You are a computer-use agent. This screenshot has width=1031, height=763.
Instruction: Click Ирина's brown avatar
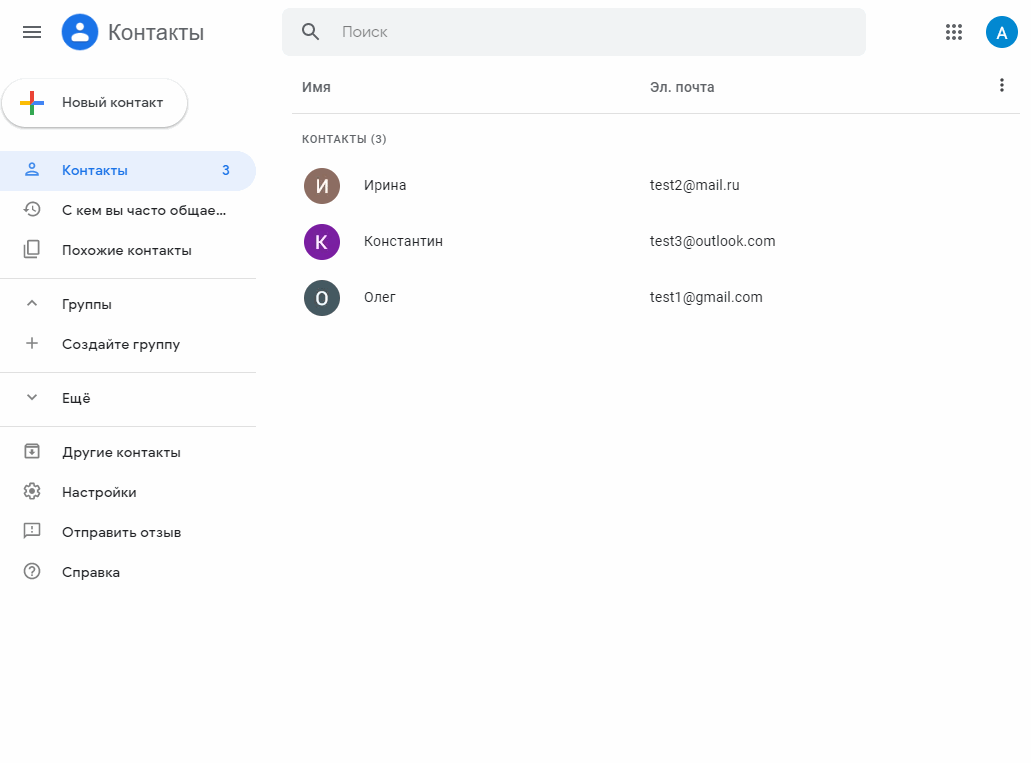click(x=322, y=186)
